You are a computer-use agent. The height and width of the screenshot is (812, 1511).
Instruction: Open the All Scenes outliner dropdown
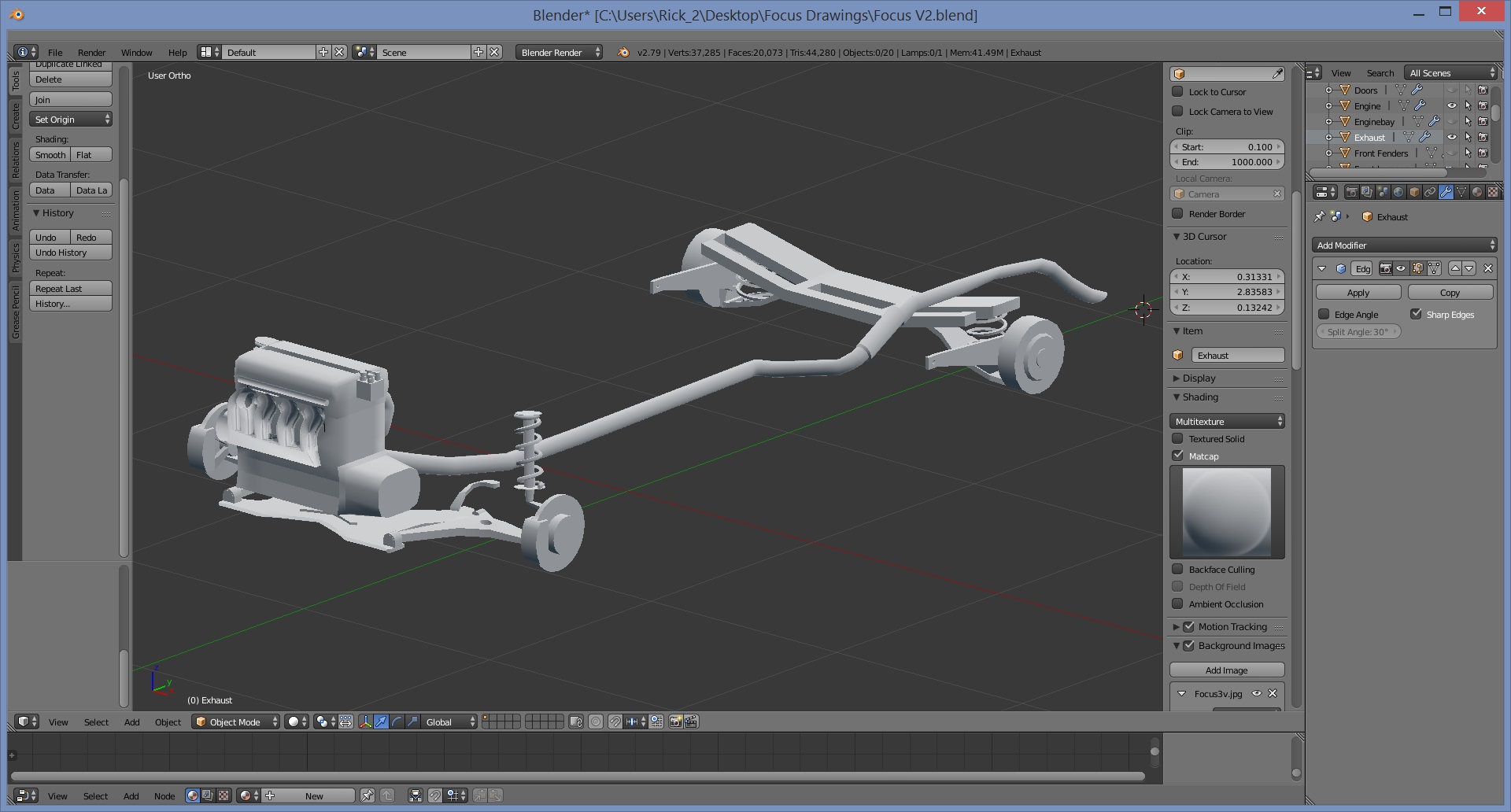(1450, 72)
